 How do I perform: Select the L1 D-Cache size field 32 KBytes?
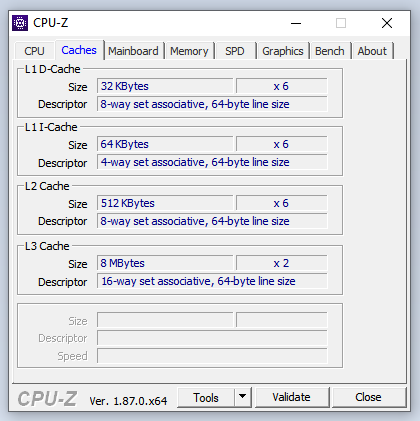165,86
